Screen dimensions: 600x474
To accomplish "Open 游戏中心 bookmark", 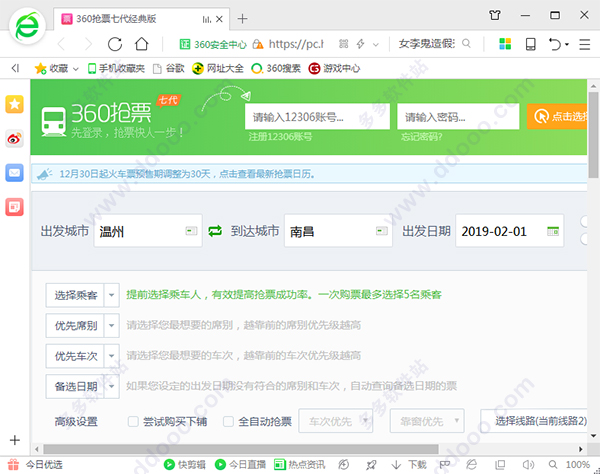I will click(334, 68).
